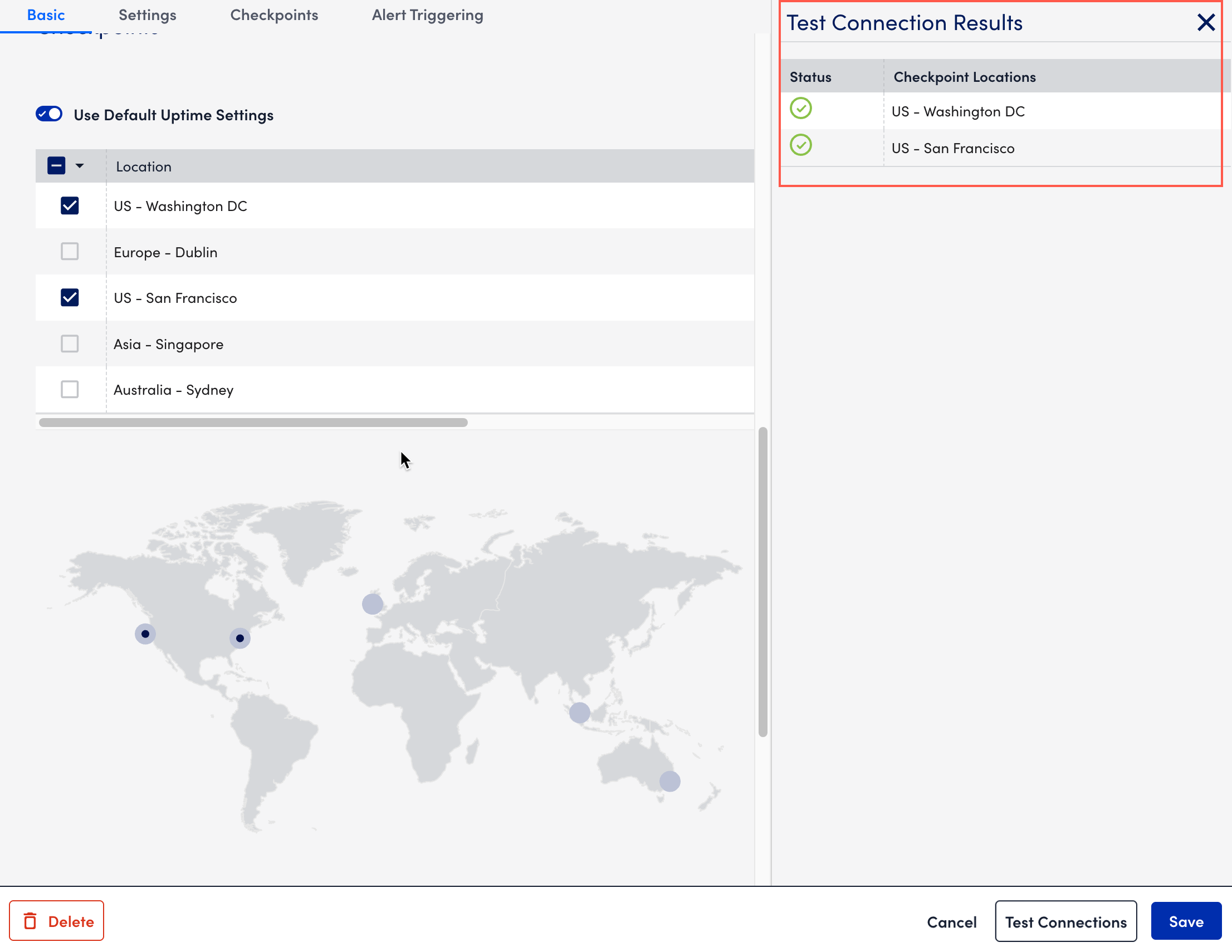Open the selection dropdown arrow beside header checkbox
The image size is (1232, 952).
coord(80,166)
